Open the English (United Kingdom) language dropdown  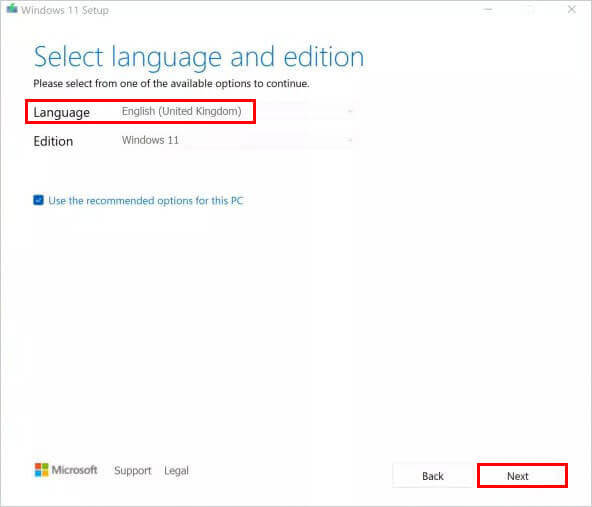237,111
